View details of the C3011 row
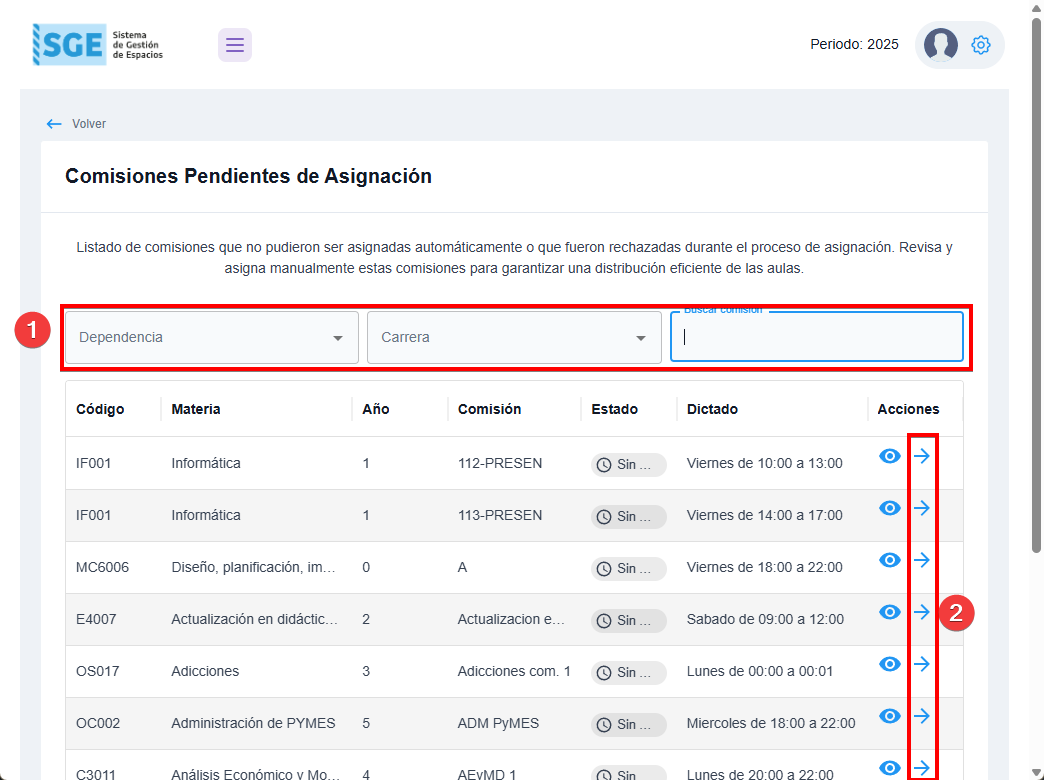Screen dimensions: 1044x780 click(x=890, y=768)
